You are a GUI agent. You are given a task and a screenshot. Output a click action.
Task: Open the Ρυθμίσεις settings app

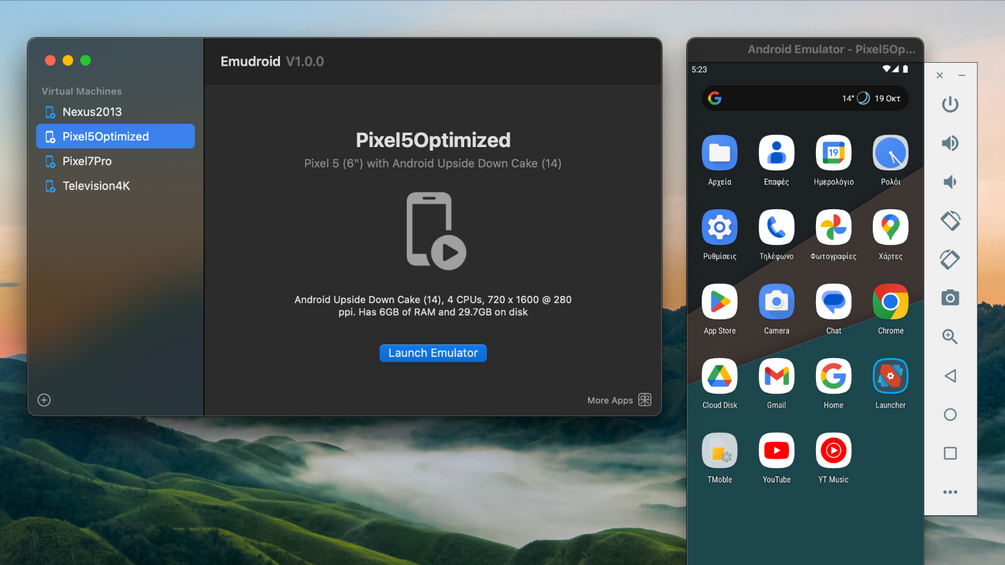pyautogui.click(x=719, y=227)
